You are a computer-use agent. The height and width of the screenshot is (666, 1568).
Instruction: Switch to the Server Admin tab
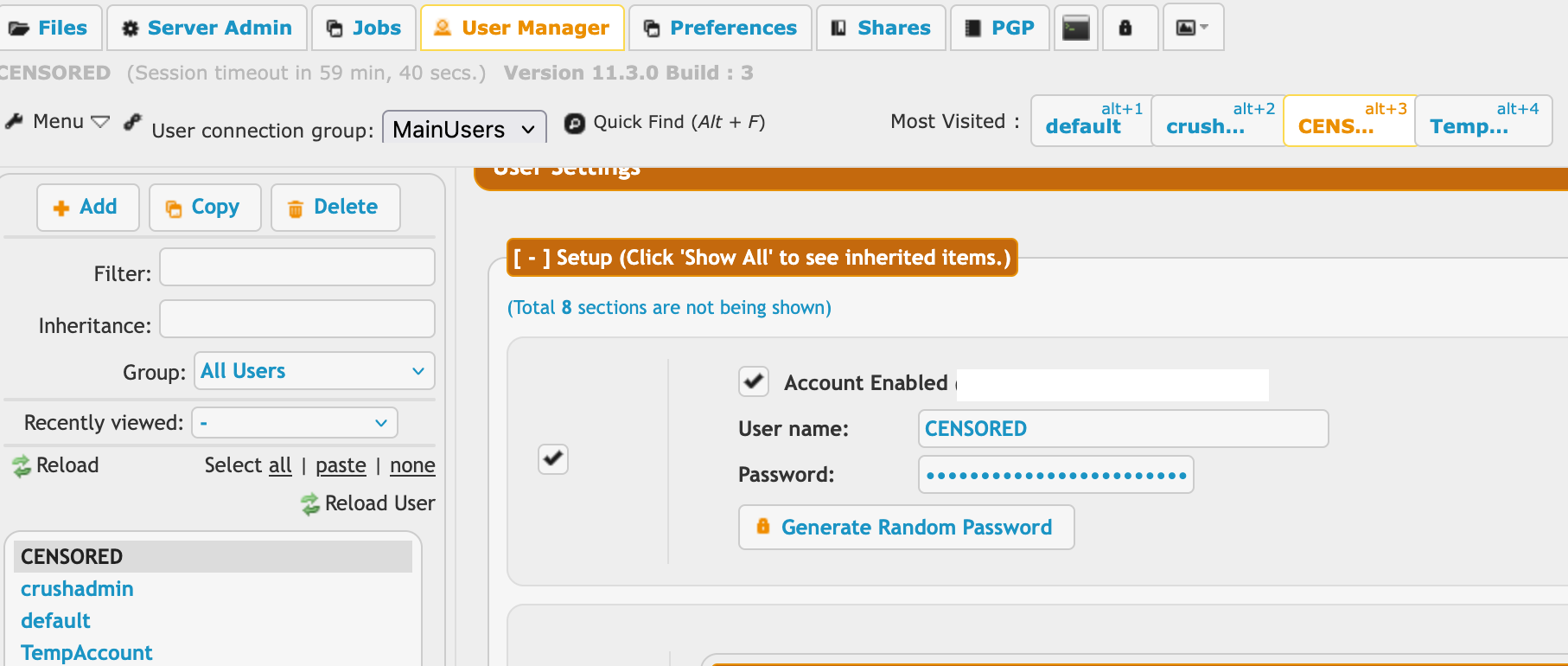(207, 28)
